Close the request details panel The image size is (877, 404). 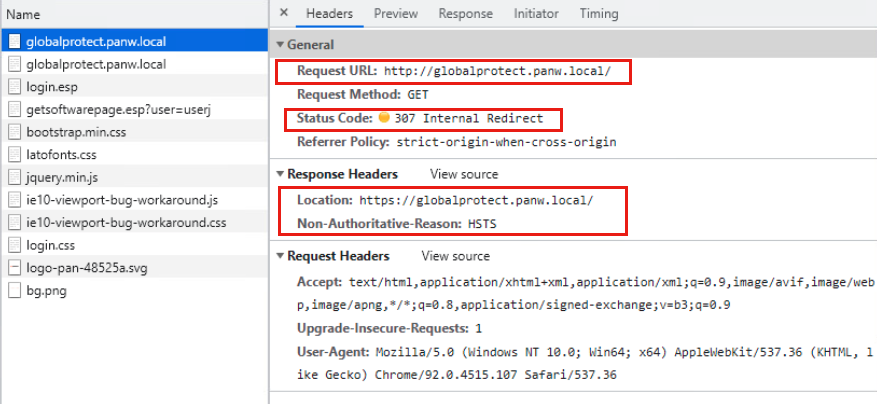pyautogui.click(x=284, y=14)
